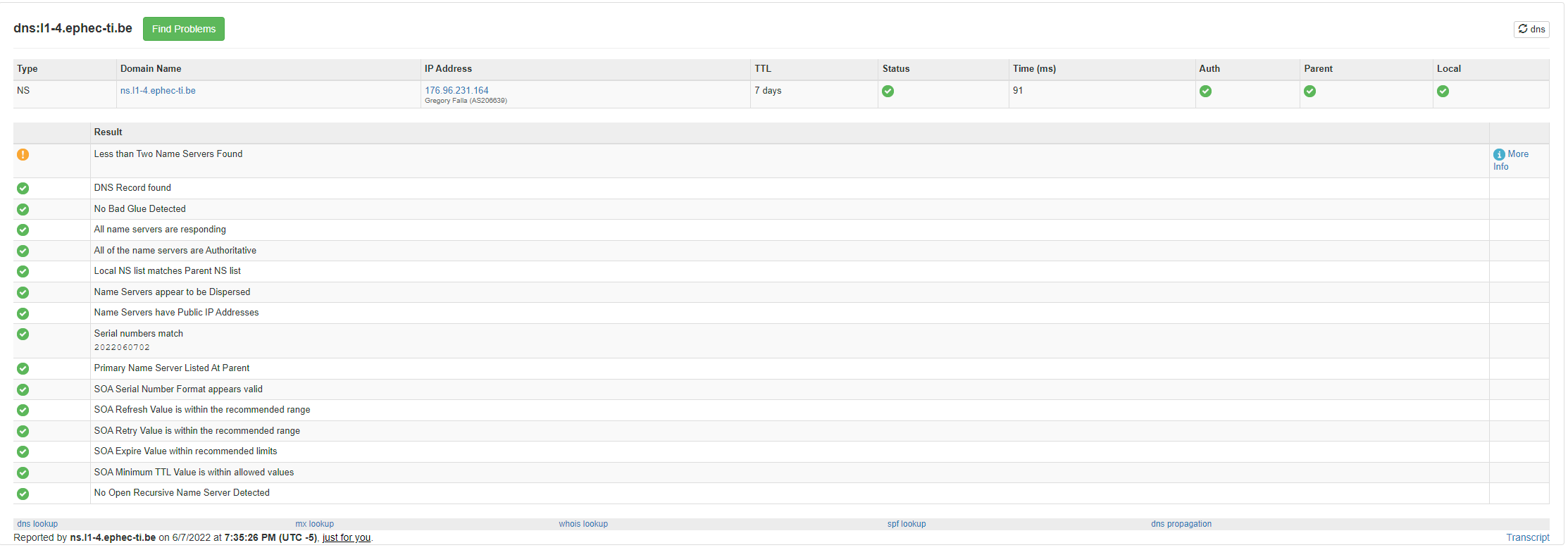Viewport: 1568px width, 550px height.
Task: Select the dns lookup tab
Action: [37, 524]
